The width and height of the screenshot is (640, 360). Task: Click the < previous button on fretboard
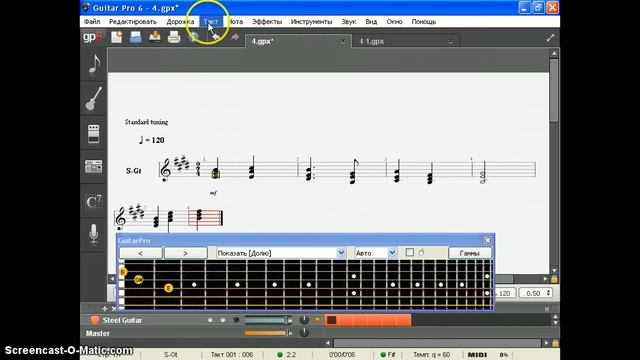click(x=140, y=253)
